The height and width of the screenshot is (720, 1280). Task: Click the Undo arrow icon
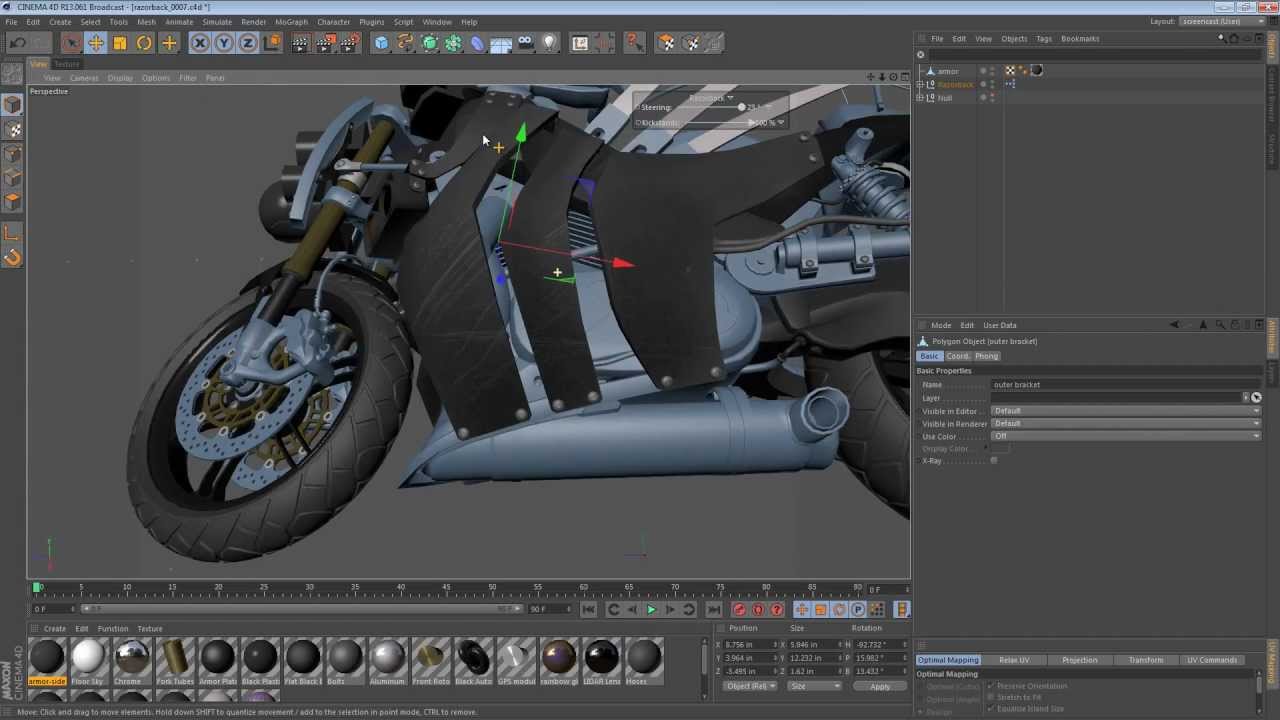pos(17,43)
